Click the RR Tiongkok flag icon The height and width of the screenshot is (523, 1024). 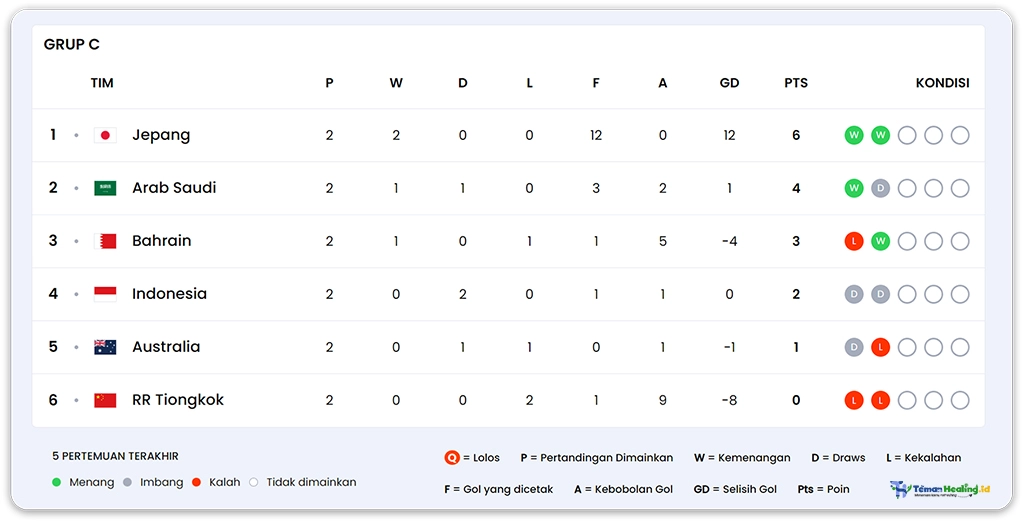(x=105, y=400)
